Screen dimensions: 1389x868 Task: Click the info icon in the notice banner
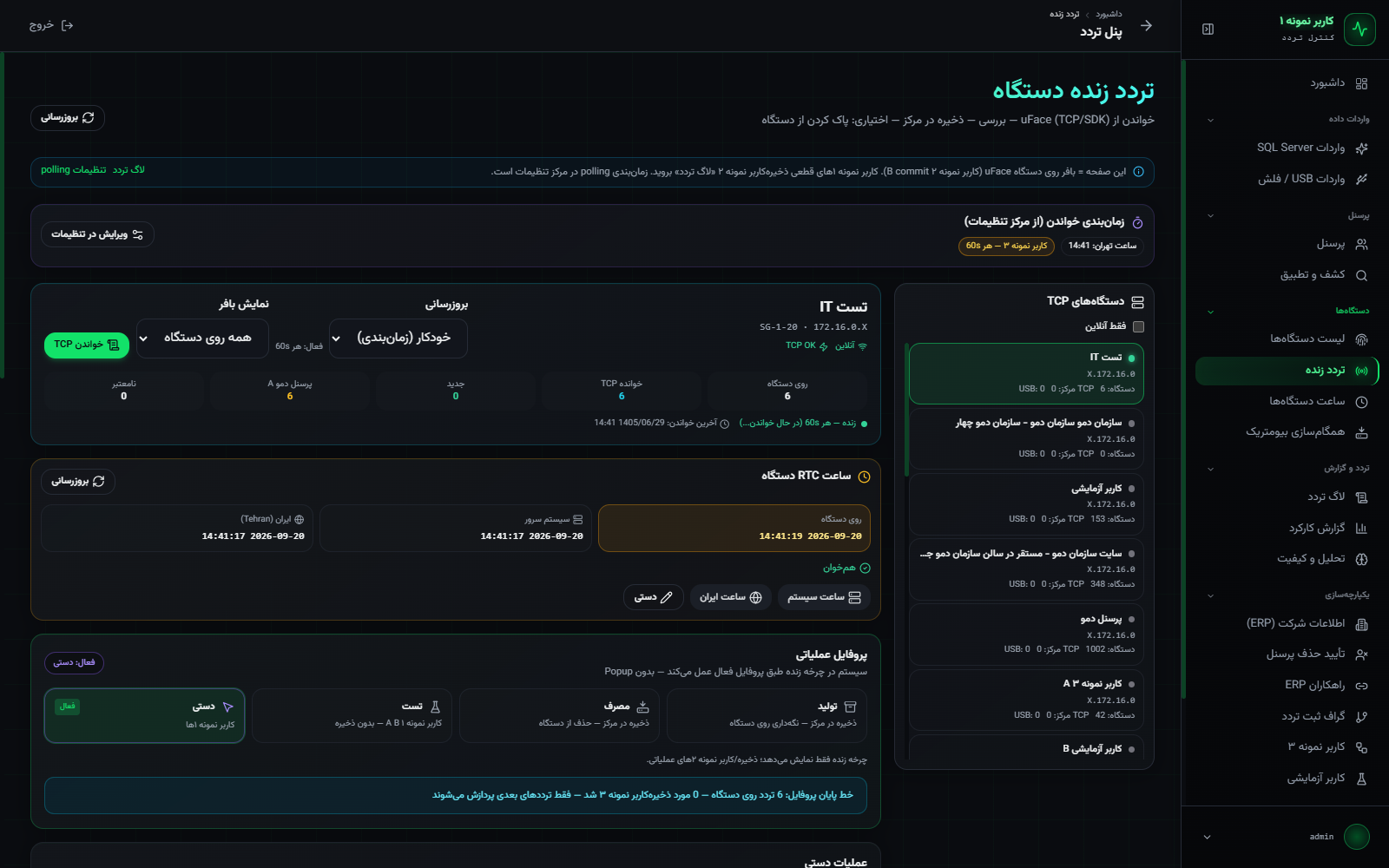click(1138, 172)
